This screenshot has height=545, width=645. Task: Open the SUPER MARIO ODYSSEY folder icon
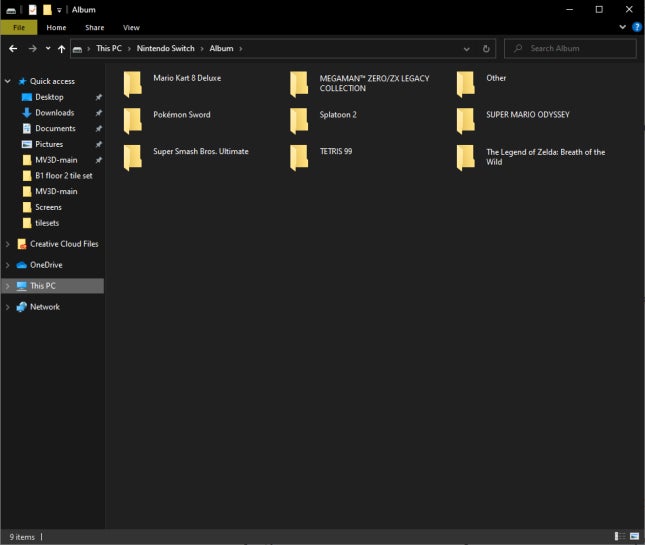coord(466,121)
